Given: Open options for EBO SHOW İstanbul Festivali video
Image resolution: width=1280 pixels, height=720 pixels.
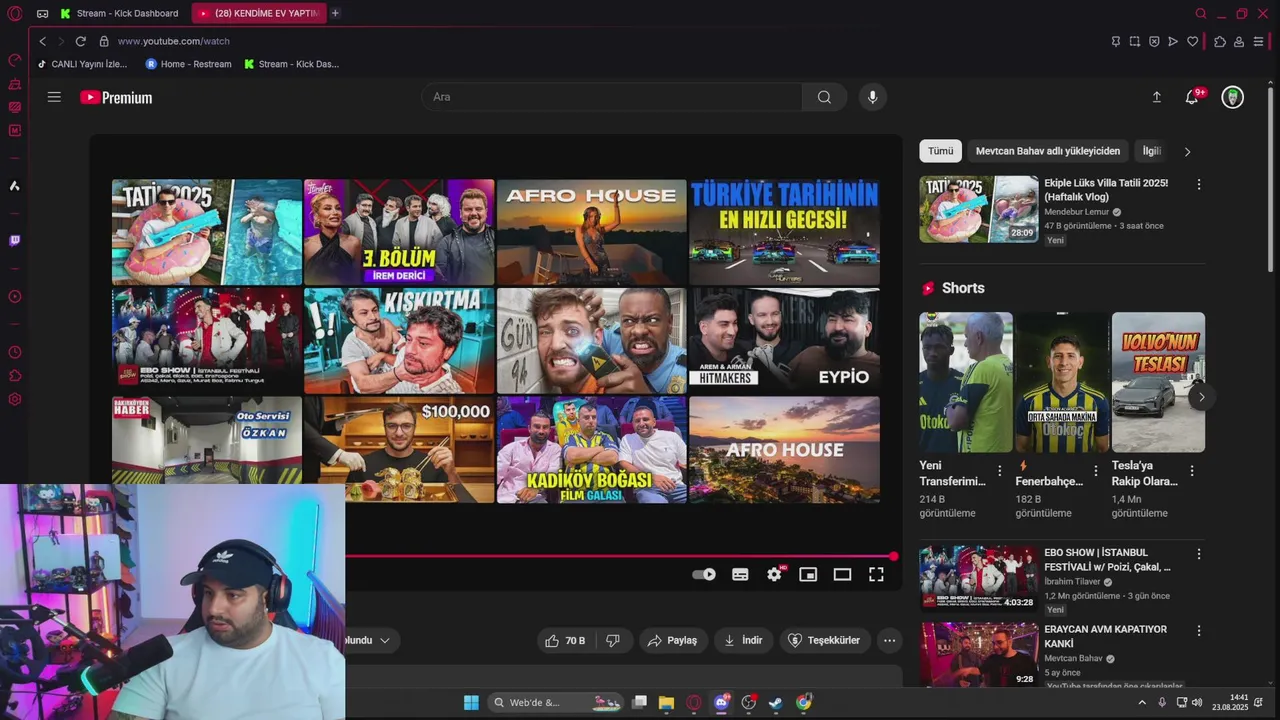Looking at the screenshot, I should (x=1198, y=553).
